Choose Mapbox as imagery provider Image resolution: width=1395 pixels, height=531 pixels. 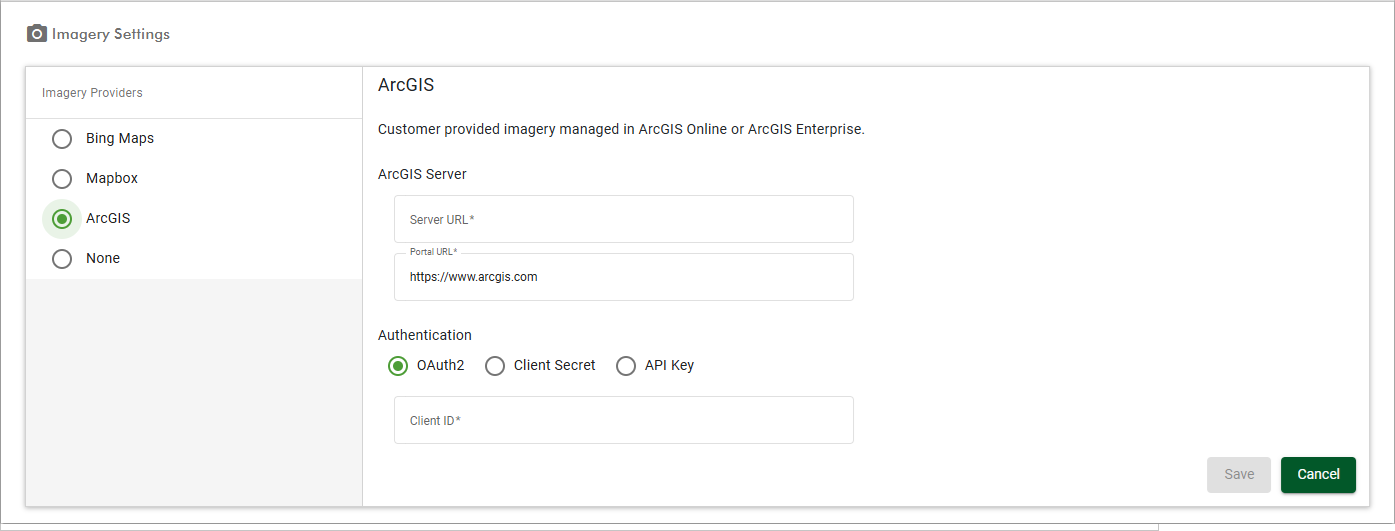[62, 178]
